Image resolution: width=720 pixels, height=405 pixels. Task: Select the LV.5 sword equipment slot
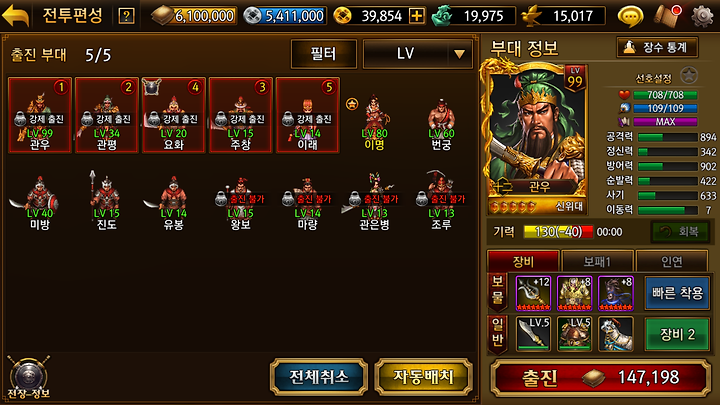533,333
